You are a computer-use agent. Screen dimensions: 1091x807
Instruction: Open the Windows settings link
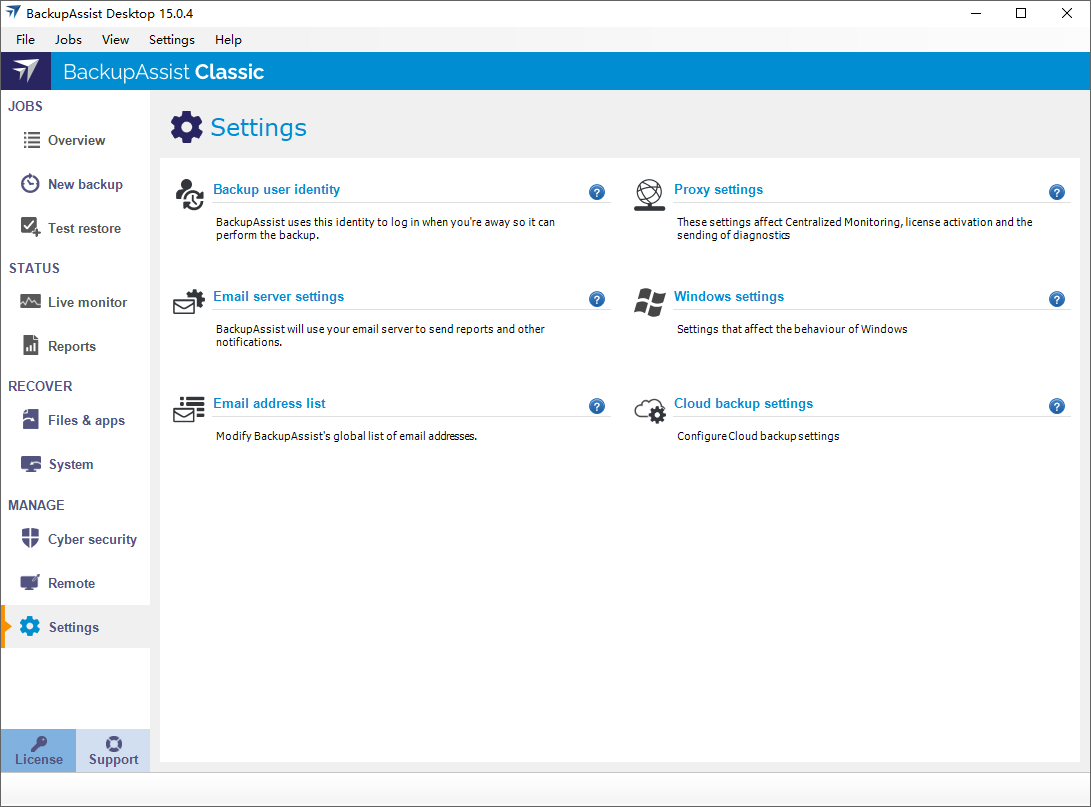pos(728,296)
